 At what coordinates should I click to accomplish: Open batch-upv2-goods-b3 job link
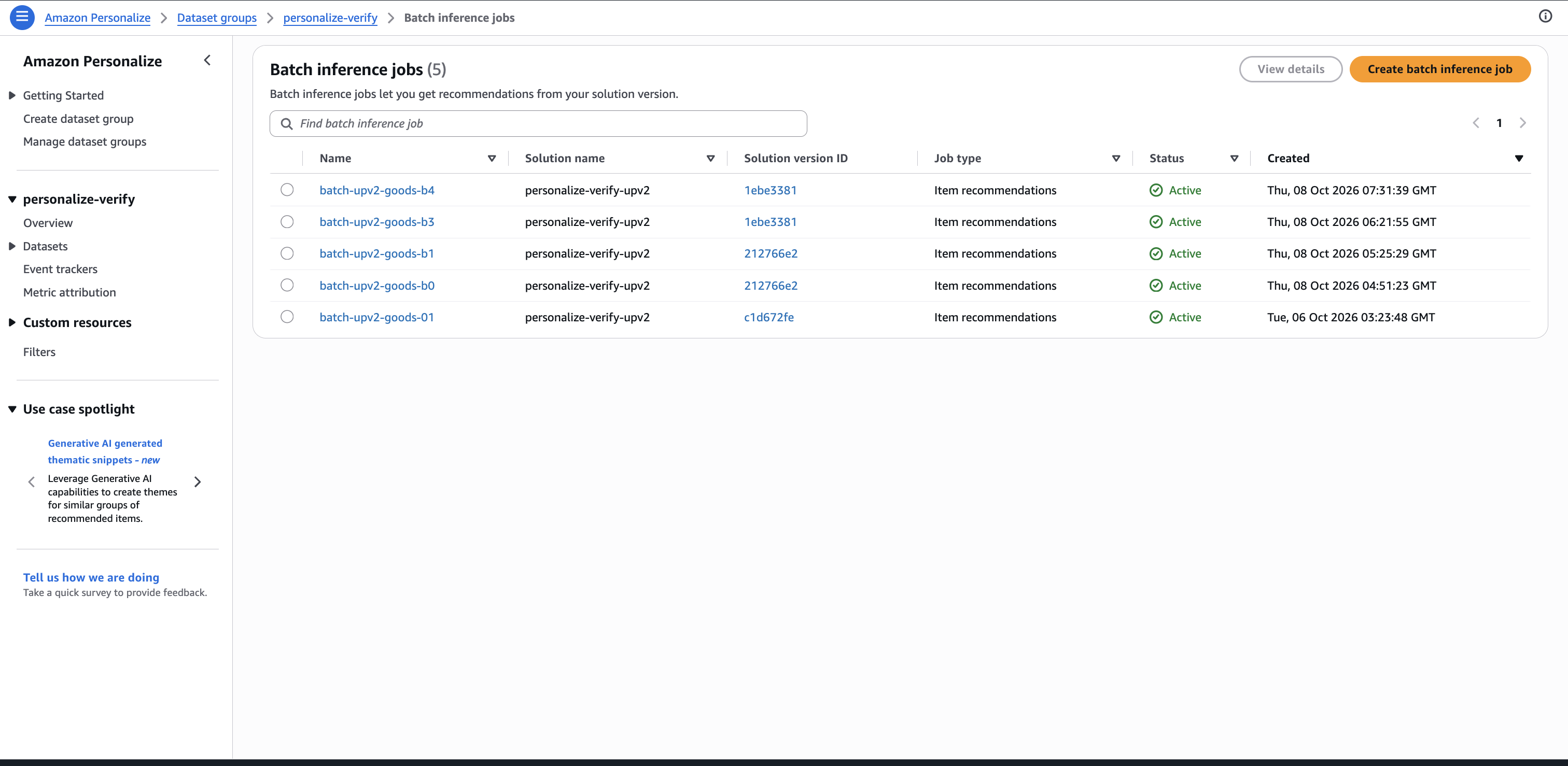click(x=377, y=221)
